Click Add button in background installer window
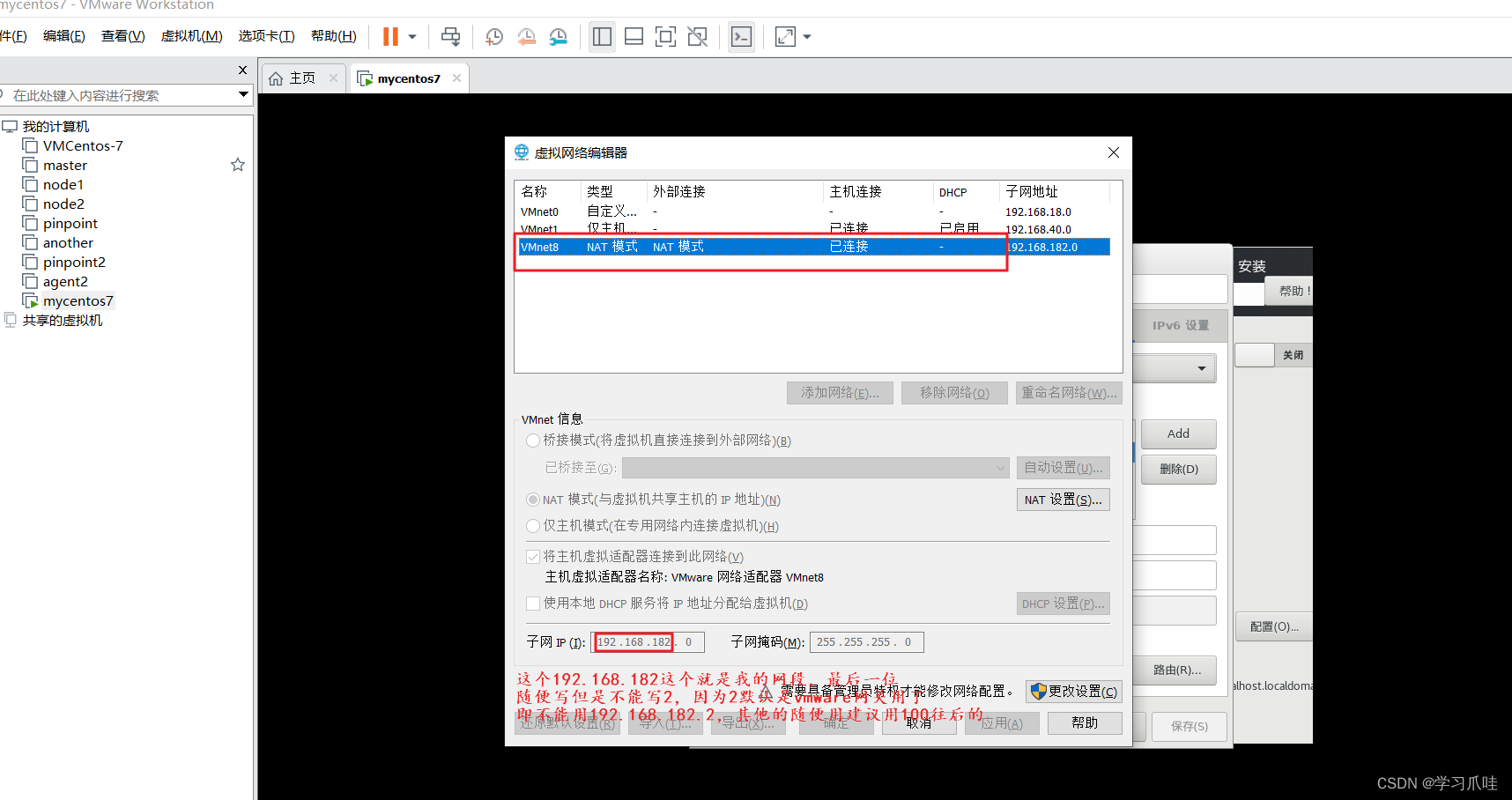This screenshot has width=1512, height=800. [1178, 433]
